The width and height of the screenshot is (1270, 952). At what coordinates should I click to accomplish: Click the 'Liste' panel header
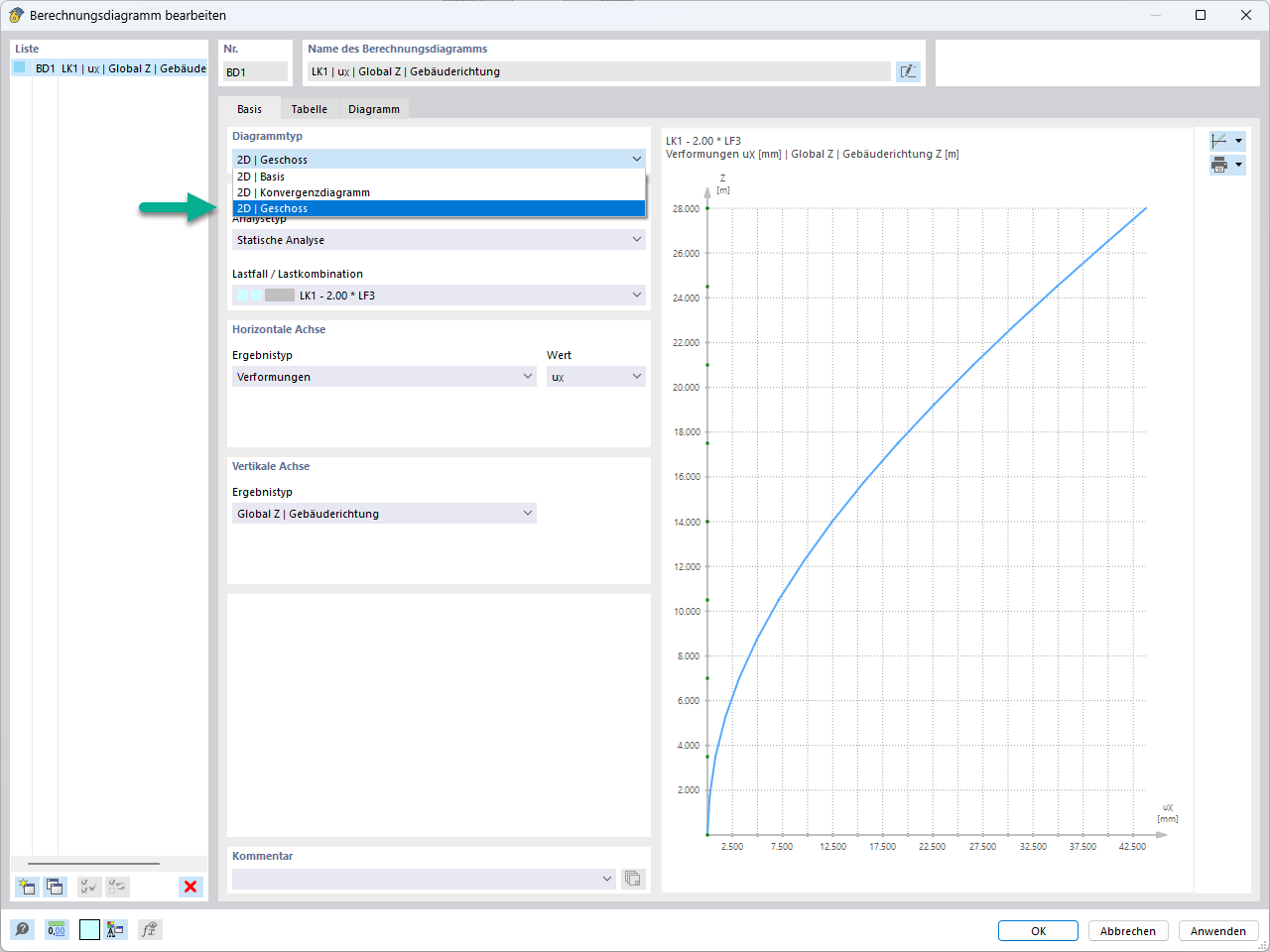click(27, 49)
